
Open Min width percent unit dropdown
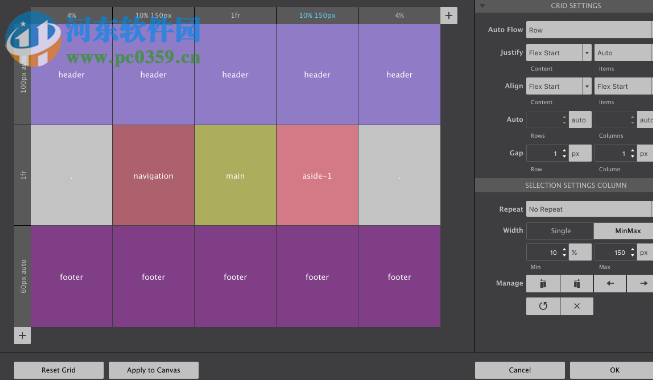click(580, 252)
